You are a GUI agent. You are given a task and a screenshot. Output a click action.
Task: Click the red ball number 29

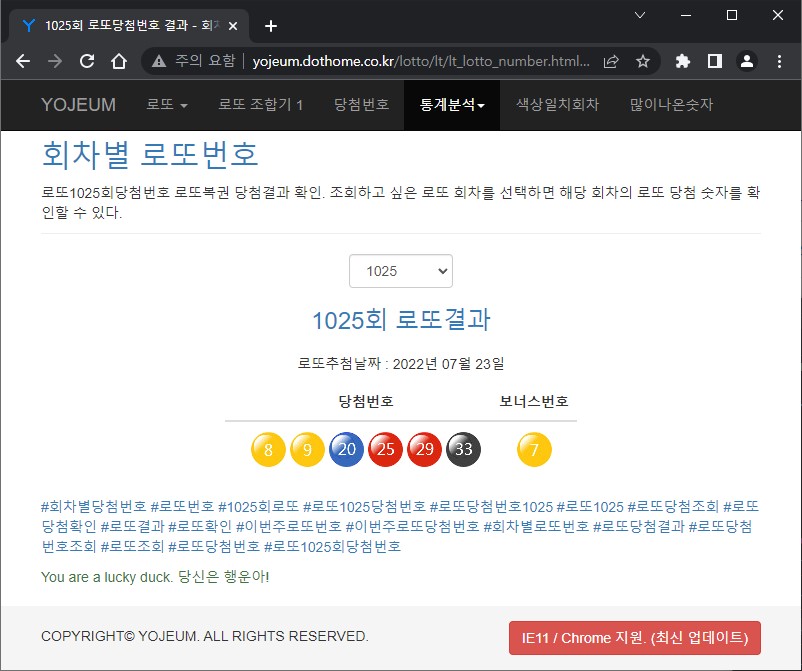[425, 450]
